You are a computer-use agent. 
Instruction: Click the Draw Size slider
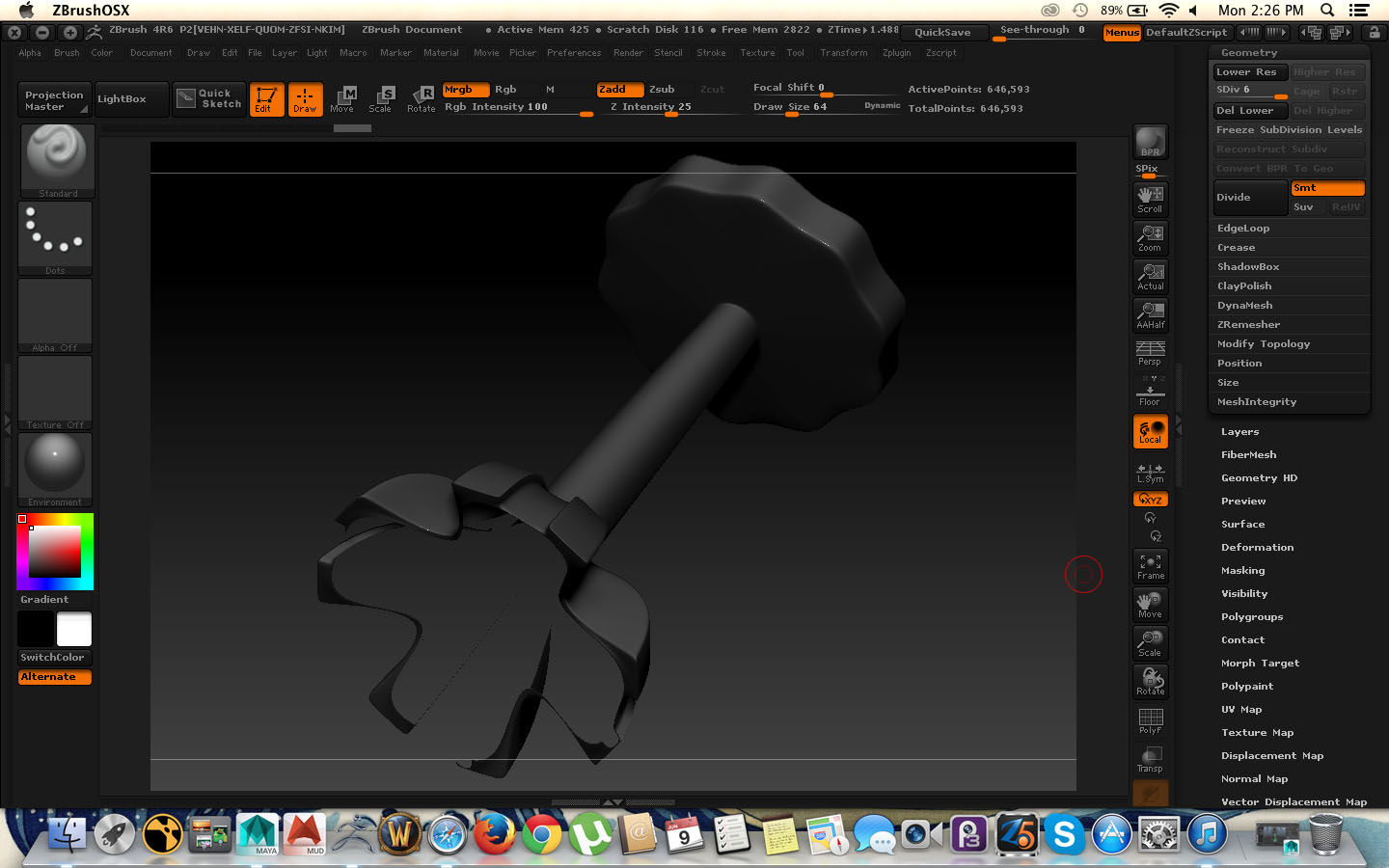[827, 108]
